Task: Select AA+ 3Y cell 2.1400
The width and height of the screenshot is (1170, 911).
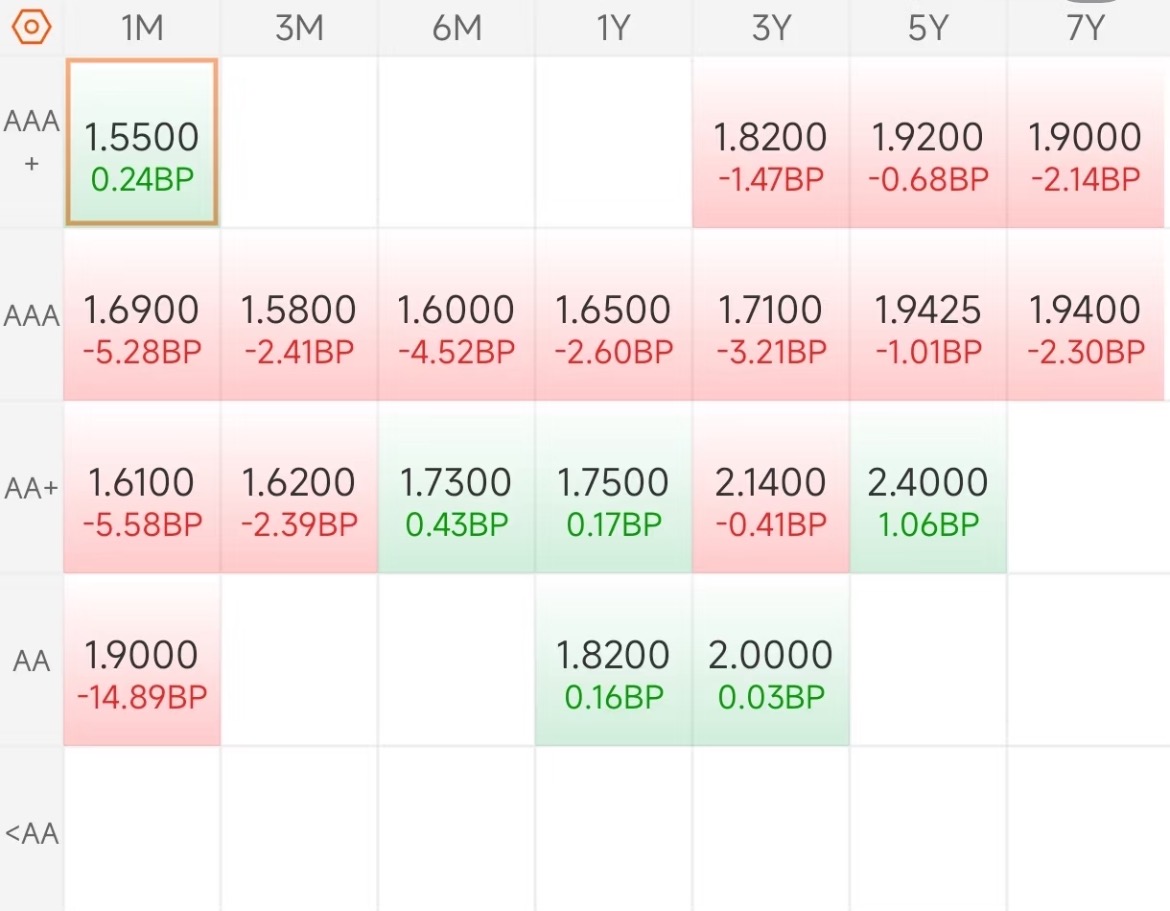Action: 771,487
